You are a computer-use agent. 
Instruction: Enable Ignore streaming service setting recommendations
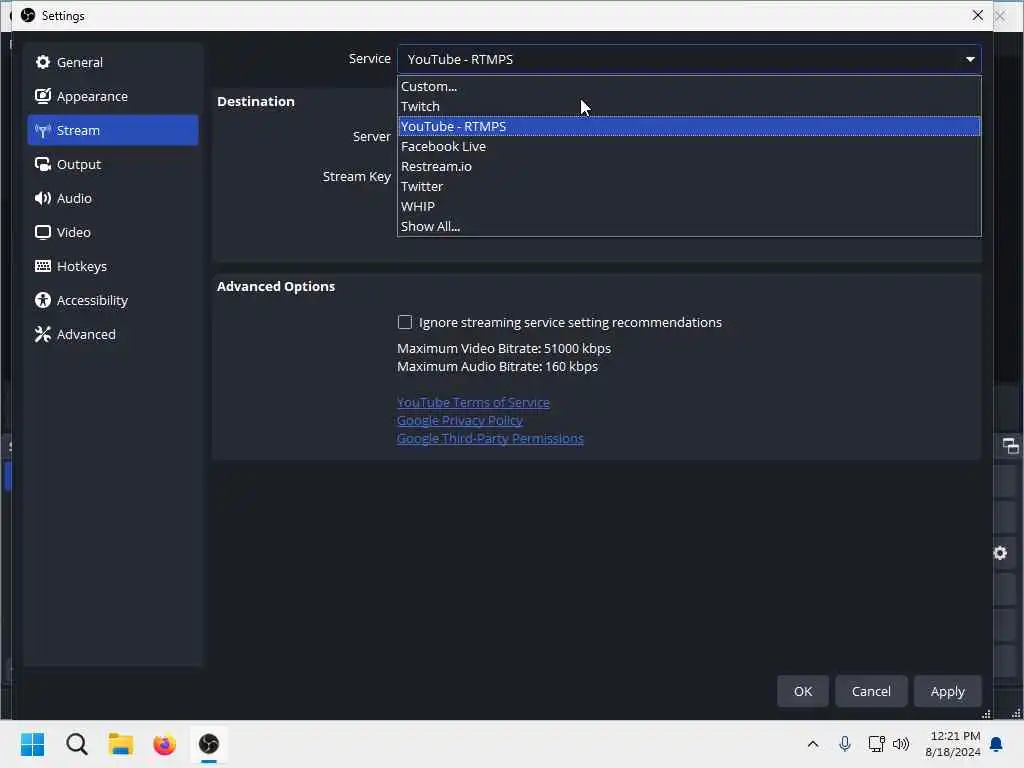(x=405, y=323)
